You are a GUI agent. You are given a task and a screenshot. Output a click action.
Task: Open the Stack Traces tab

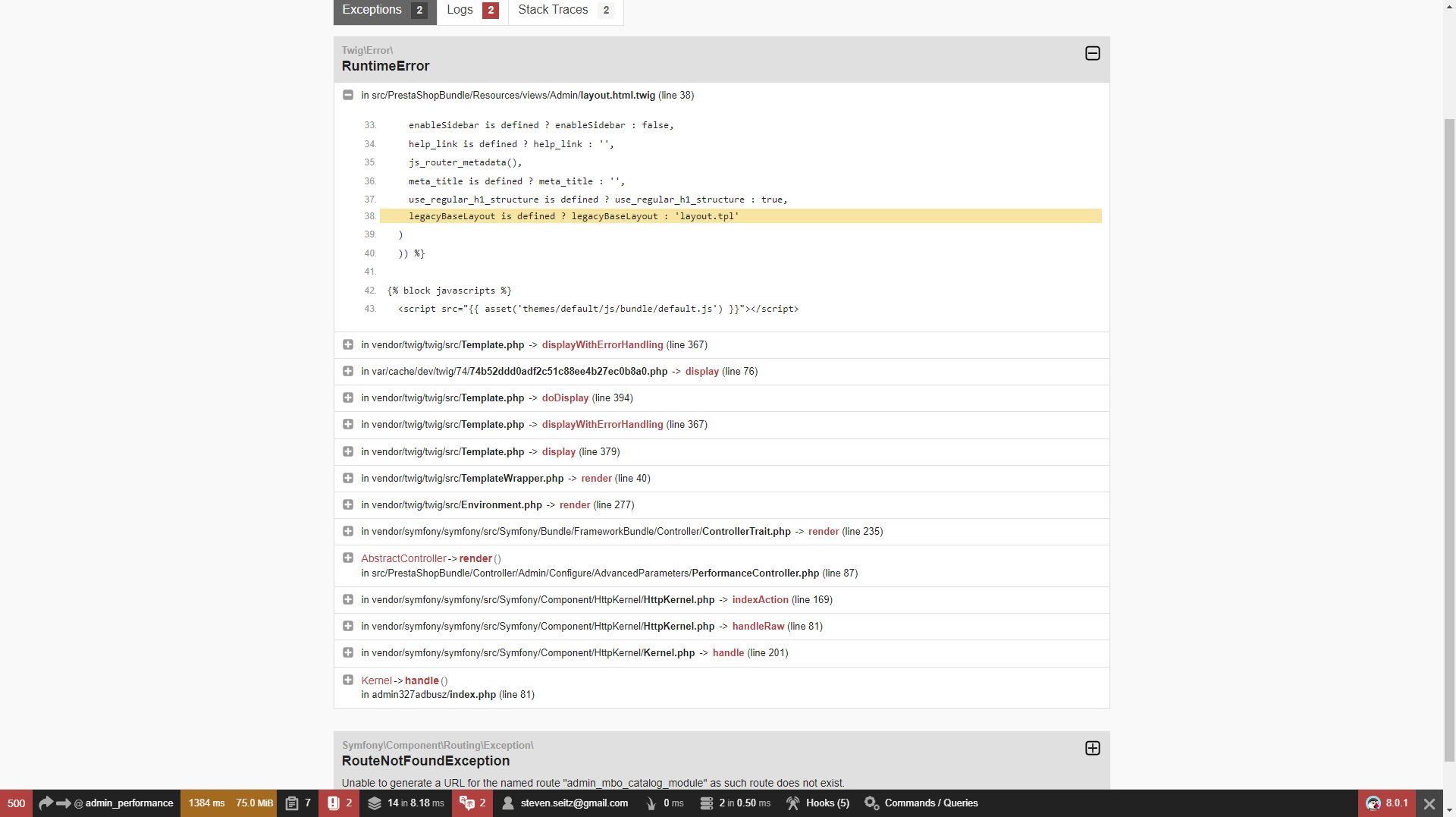pos(566,11)
